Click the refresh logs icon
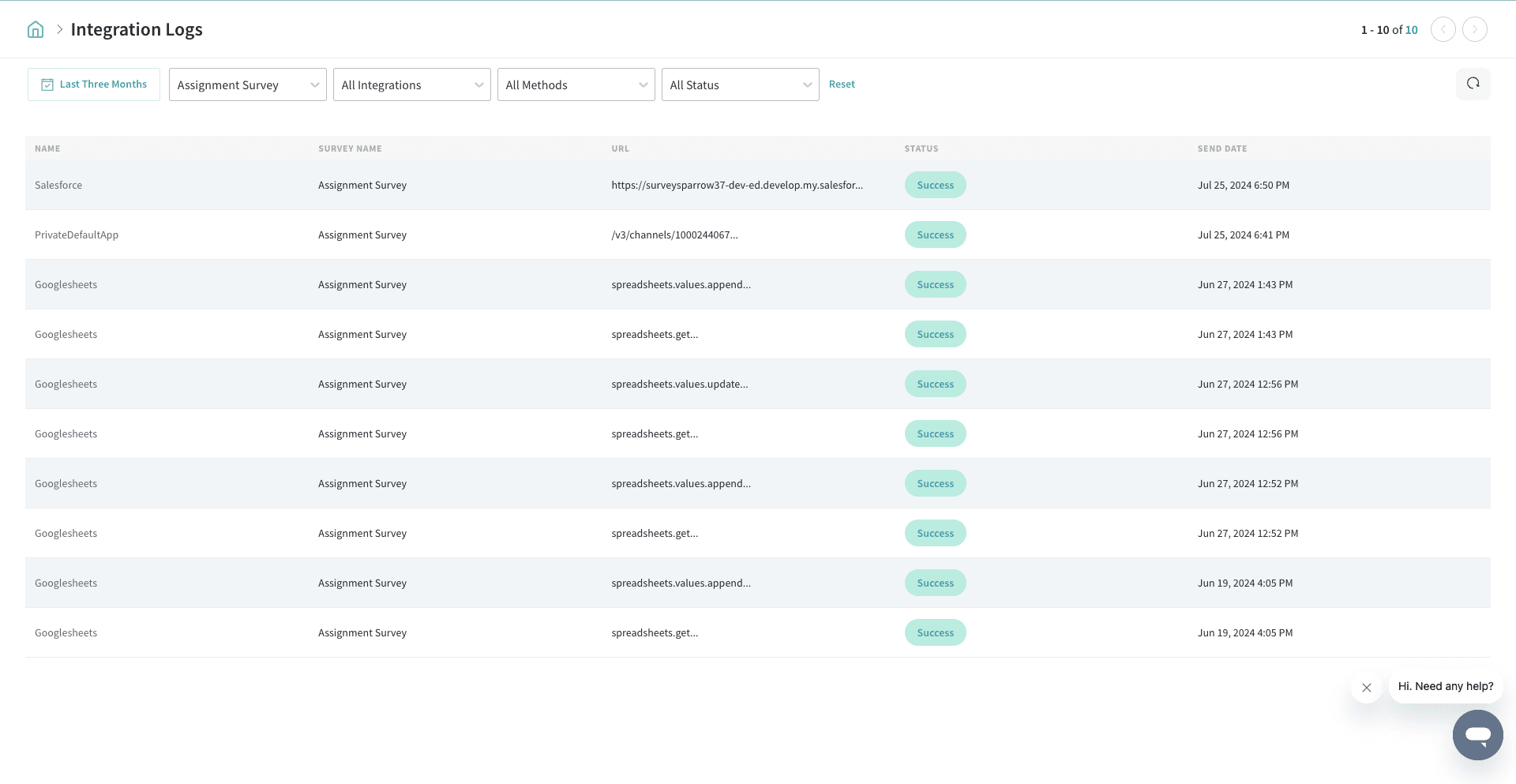Image resolution: width=1516 pixels, height=784 pixels. pos(1473,84)
